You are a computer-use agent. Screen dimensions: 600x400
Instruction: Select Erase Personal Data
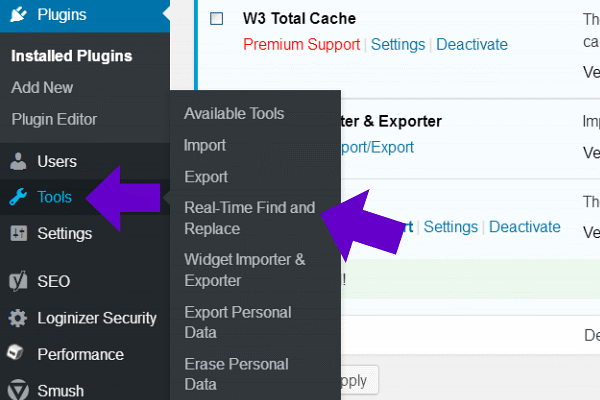click(x=236, y=374)
